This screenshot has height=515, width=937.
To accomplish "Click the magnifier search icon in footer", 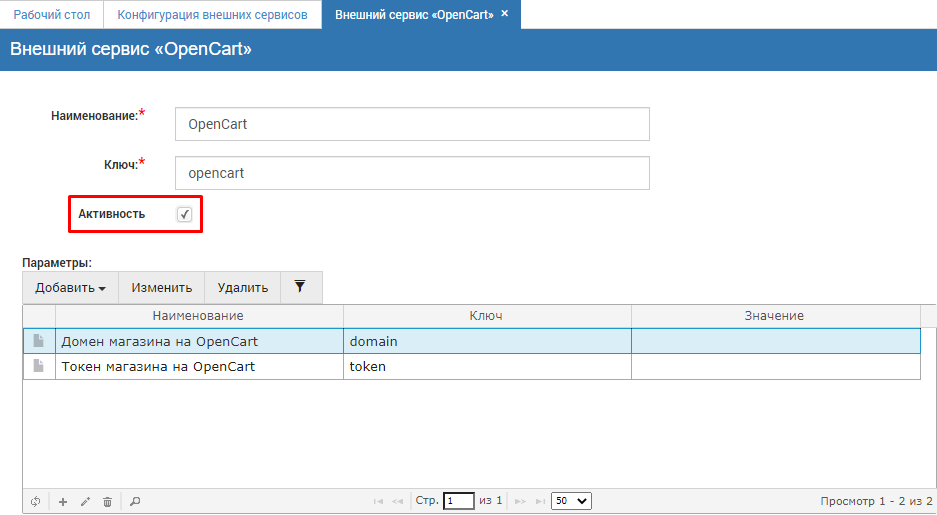I will (135, 501).
